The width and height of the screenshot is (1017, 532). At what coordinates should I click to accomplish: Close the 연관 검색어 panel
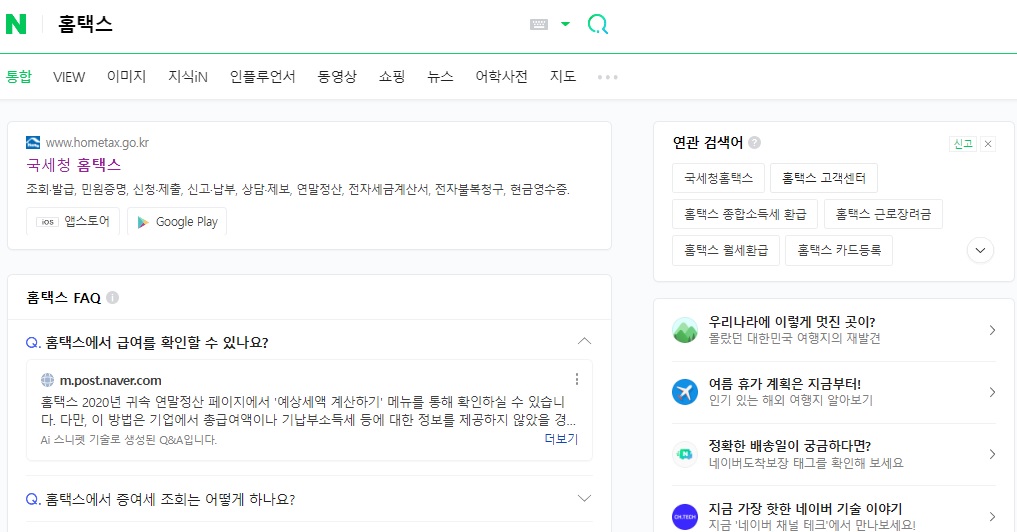988,144
